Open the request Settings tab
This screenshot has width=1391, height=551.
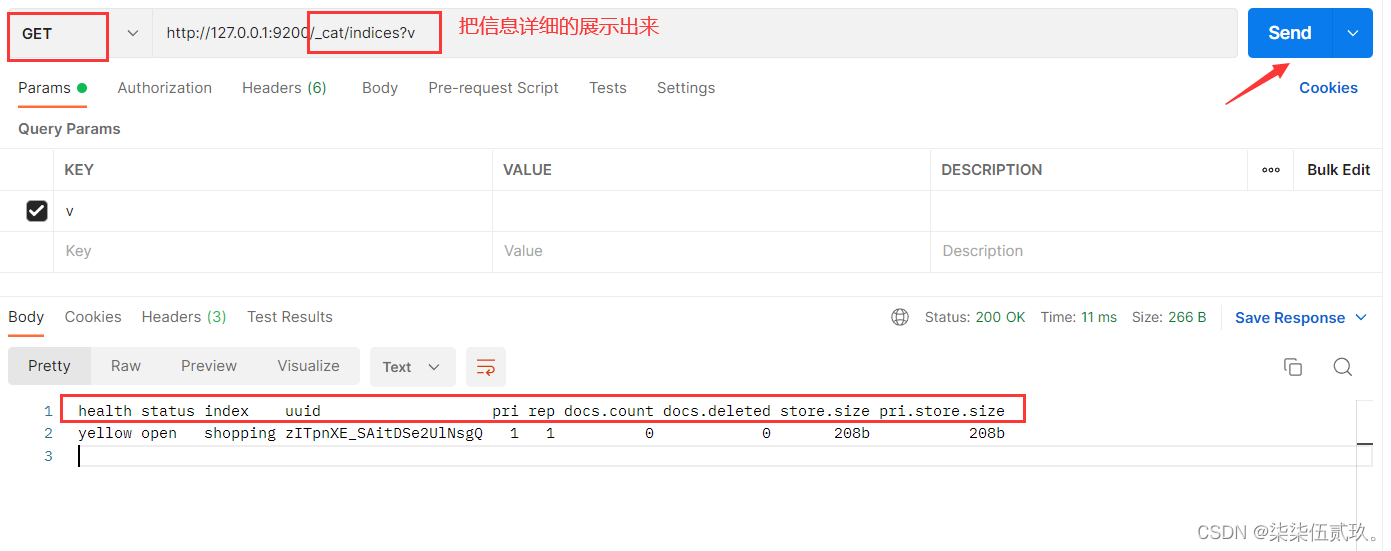click(686, 88)
